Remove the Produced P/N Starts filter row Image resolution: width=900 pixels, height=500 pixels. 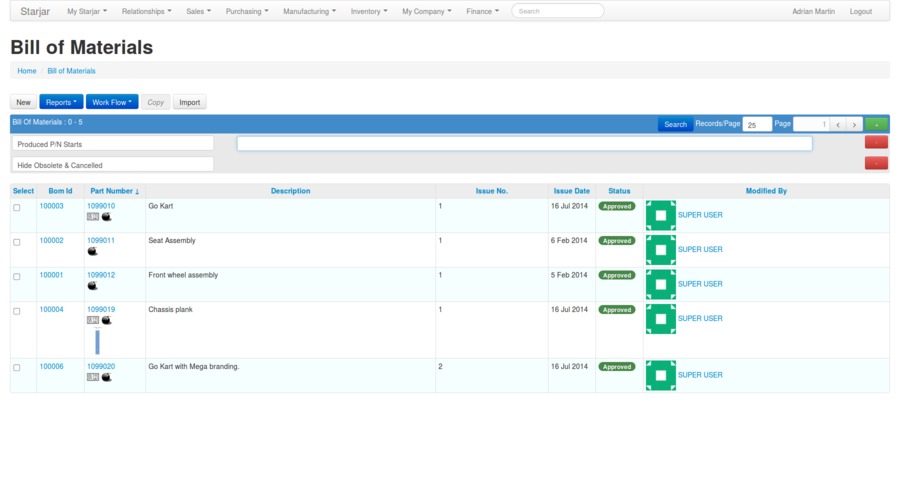pyautogui.click(x=876, y=143)
